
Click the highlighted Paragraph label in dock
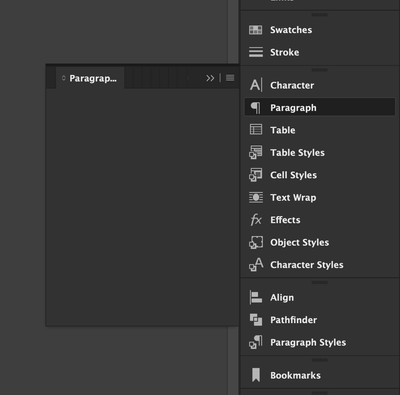pos(293,108)
